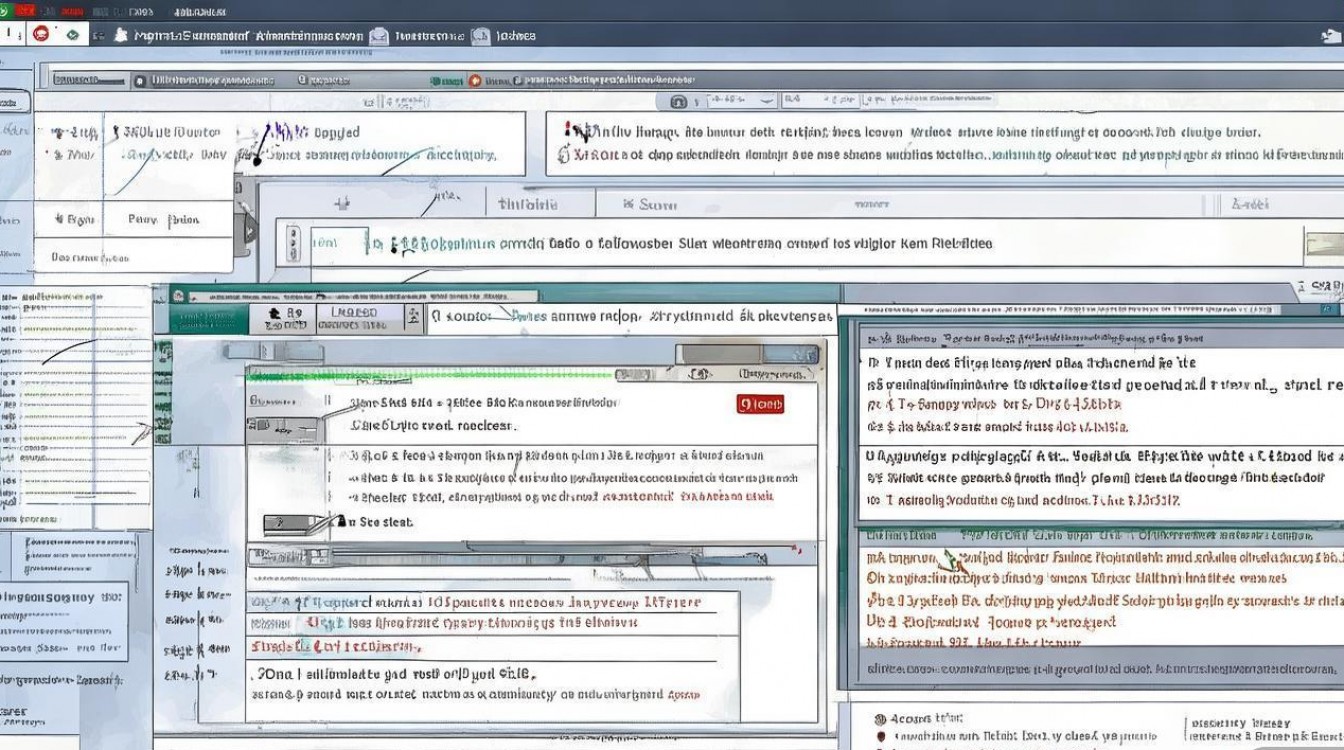Screen dimensions: 1344x750
Task: Expand the gray side panel arrow handle
Action: [250, 231]
